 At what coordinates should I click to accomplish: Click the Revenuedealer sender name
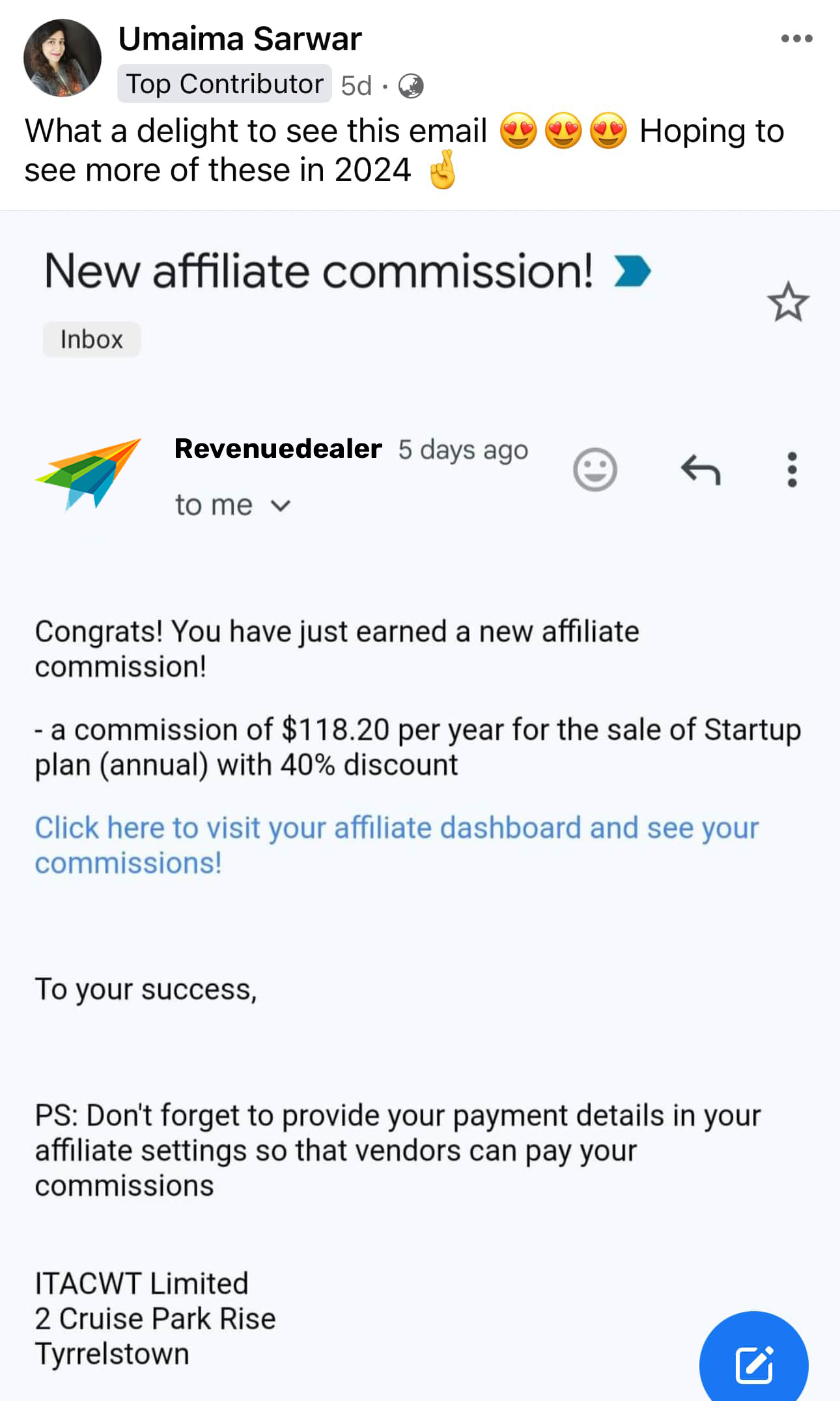(x=278, y=449)
